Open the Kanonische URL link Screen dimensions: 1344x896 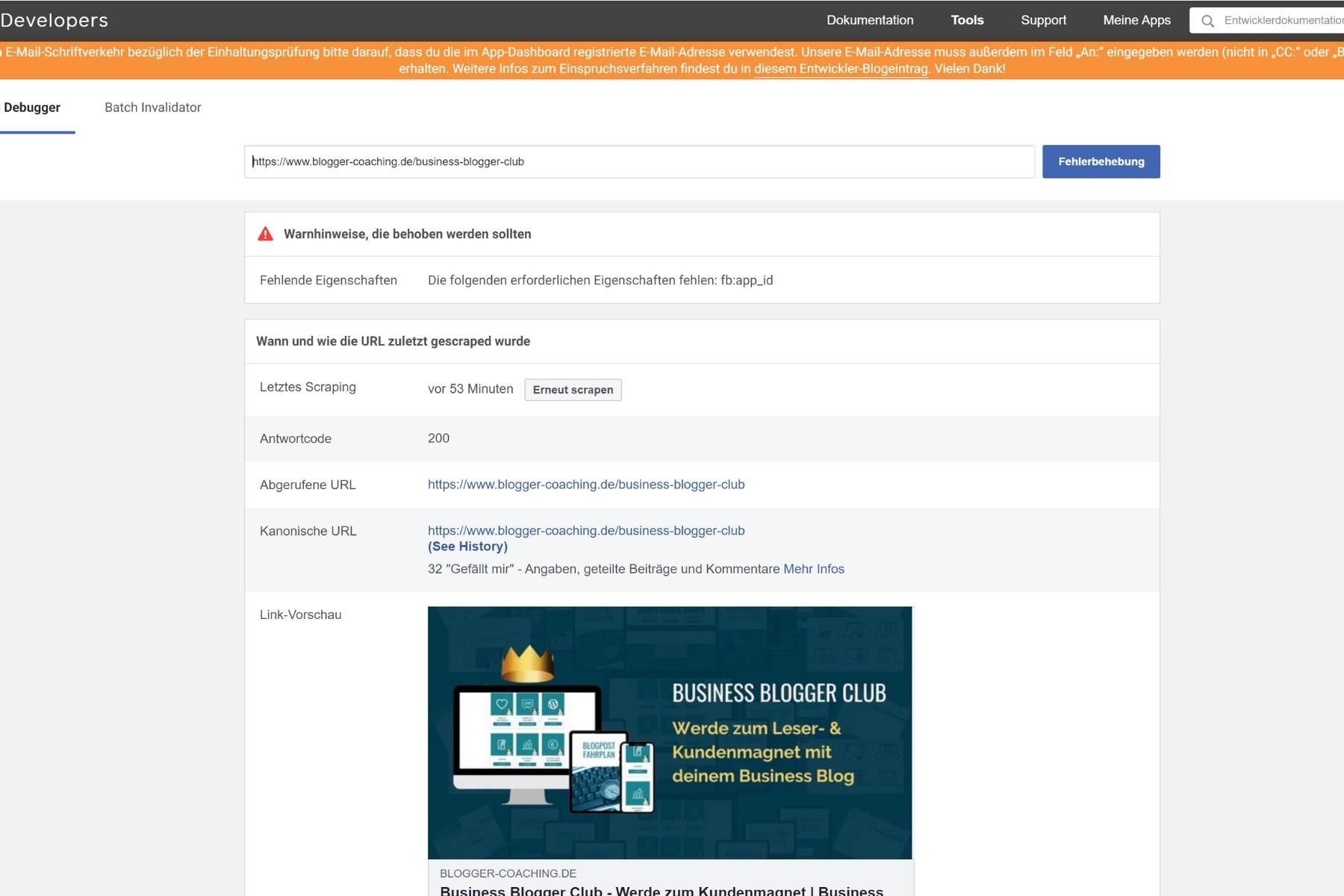tap(586, 531)
